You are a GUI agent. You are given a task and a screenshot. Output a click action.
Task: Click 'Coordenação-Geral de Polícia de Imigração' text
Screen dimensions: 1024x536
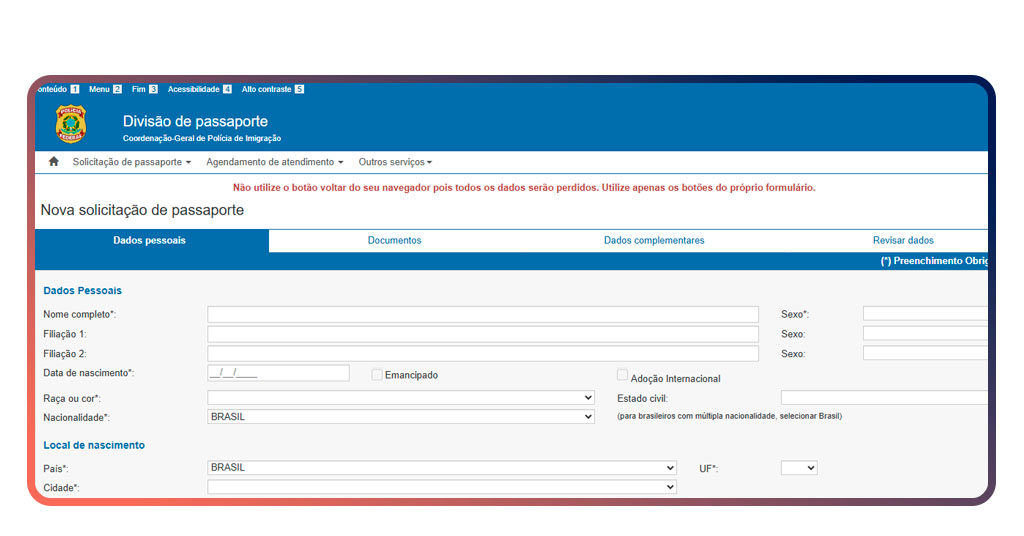[x=202, y=138]
